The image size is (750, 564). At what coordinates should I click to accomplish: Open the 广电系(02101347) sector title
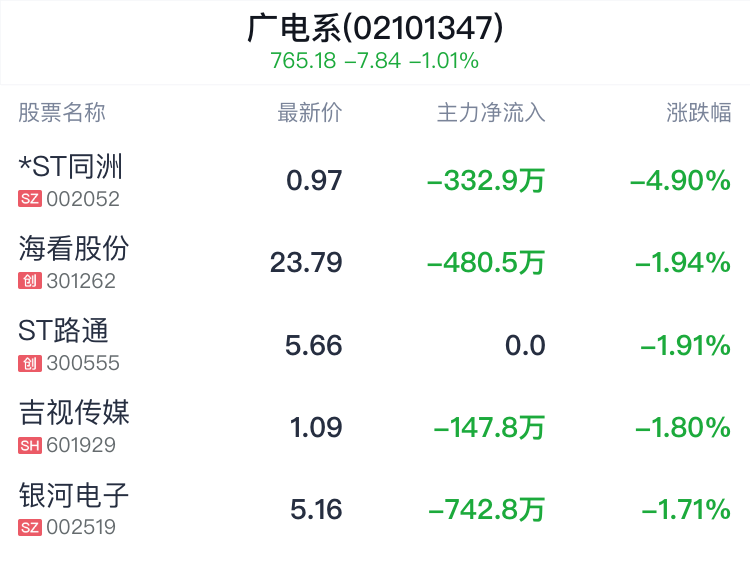[x=375, y=28]
